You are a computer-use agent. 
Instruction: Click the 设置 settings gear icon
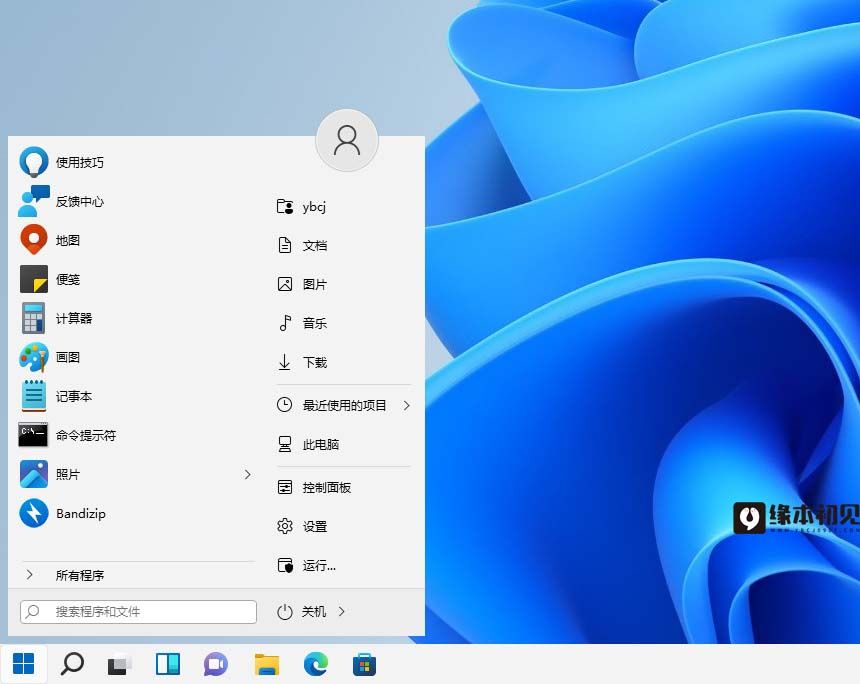[285, 526]
